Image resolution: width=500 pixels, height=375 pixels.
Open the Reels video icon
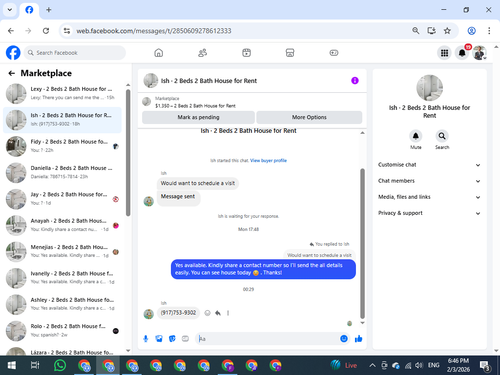pos(246,53)
